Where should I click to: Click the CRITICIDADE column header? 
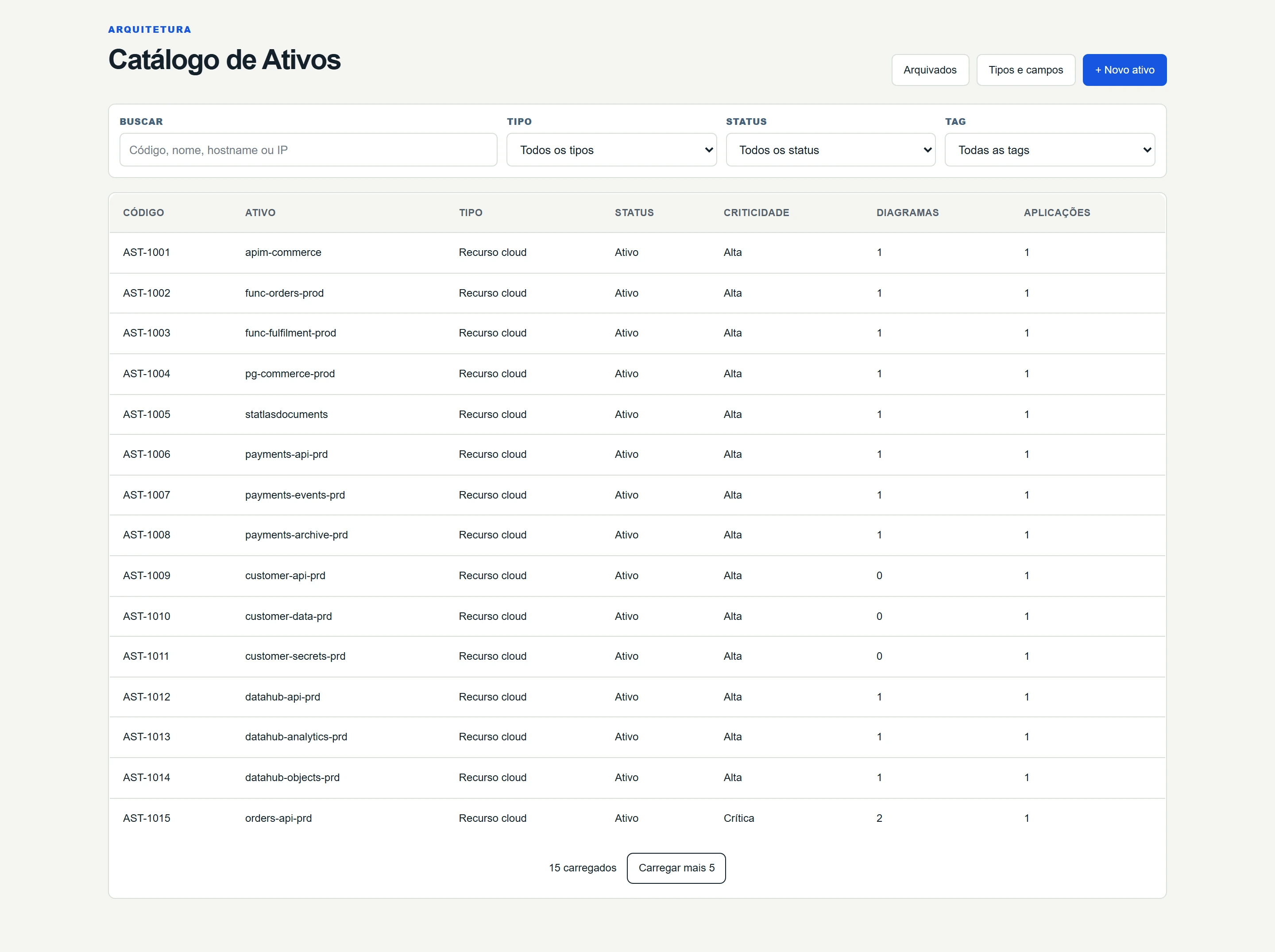point(756,213)
